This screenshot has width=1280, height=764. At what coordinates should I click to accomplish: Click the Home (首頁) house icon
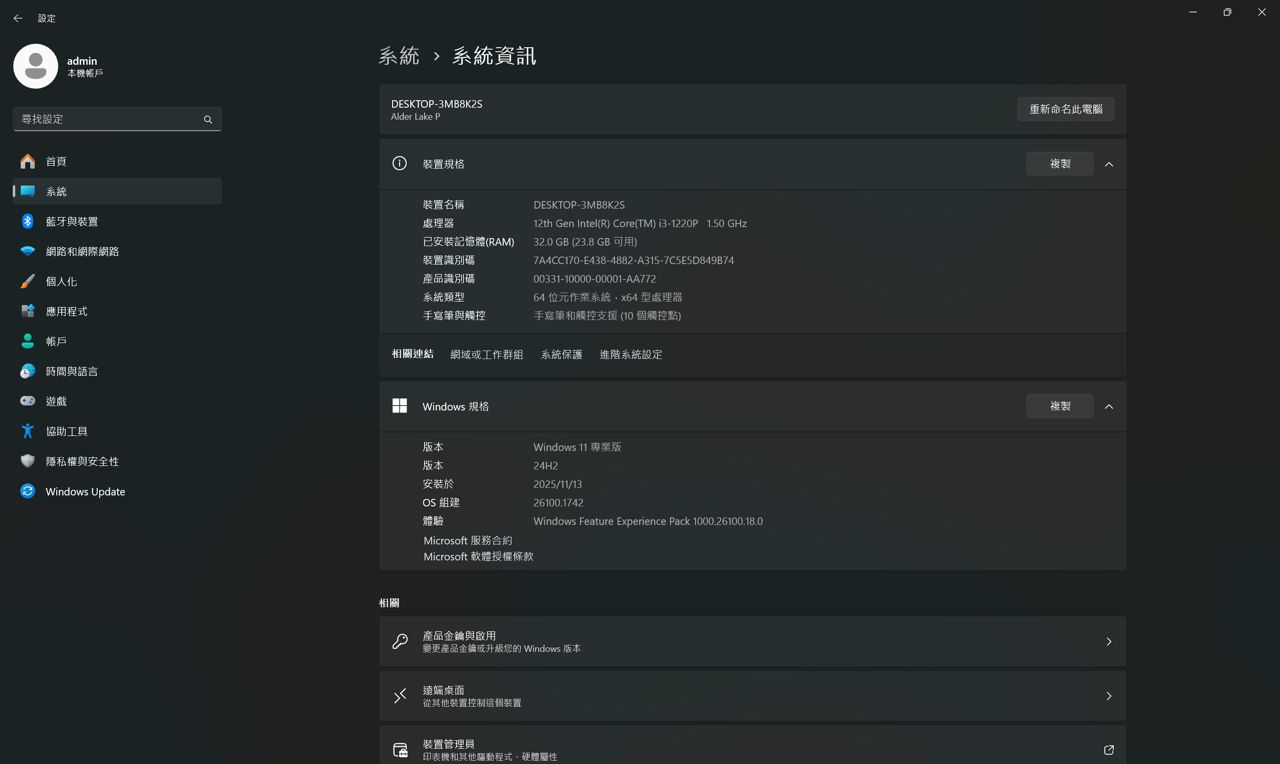[28, 161]
